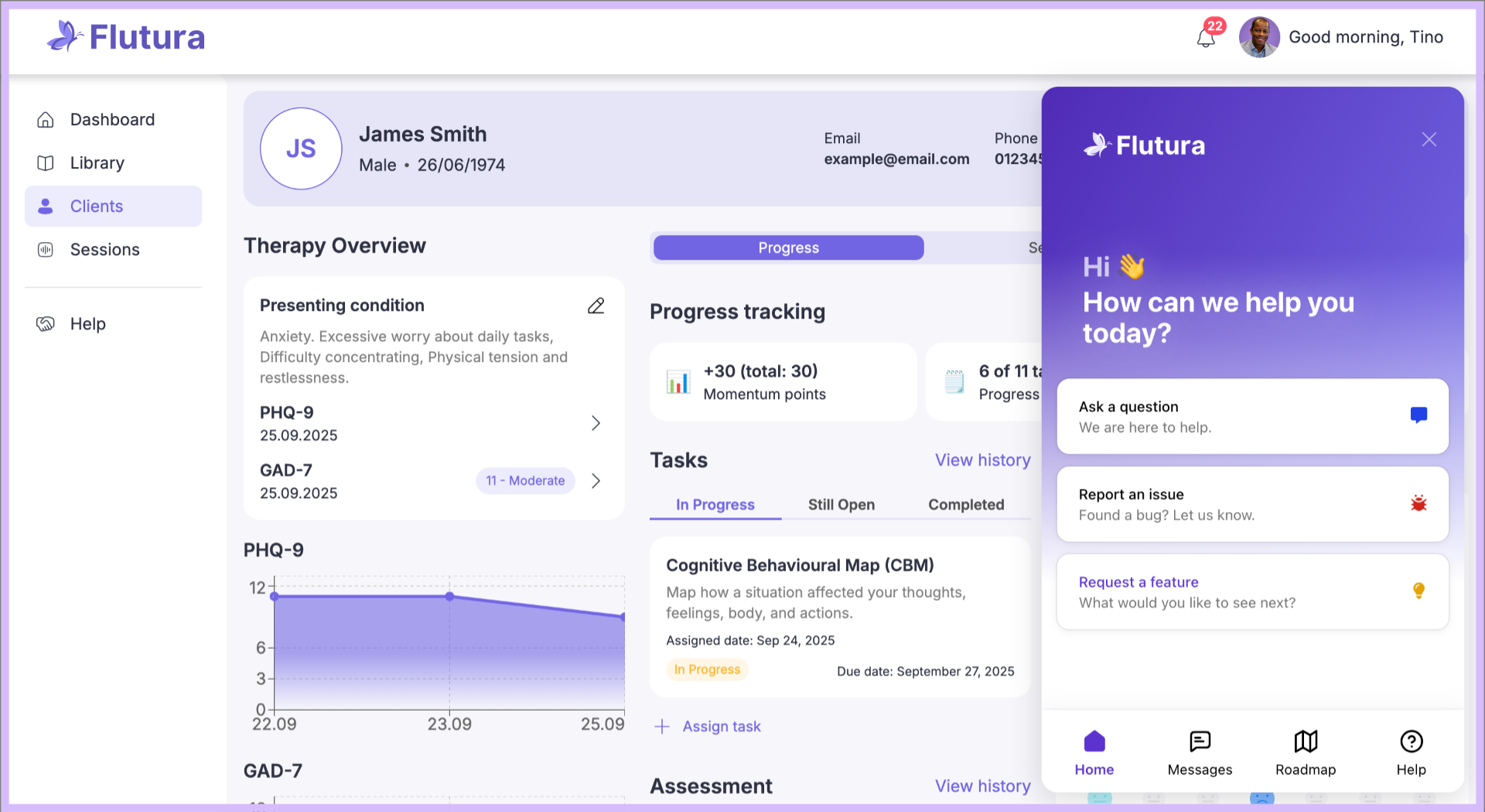Click the Tino profile avatar
The height and width of the screenshot is (812, 1485).
pos(1259,37)
